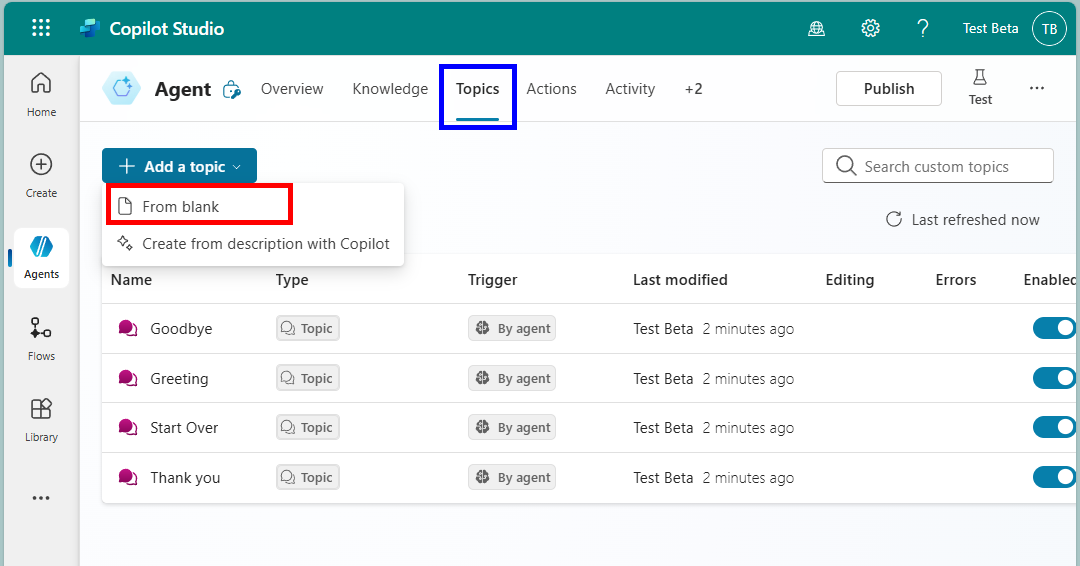Click the Thank you row By agent badge
Screen dimensions: 1080x566
click(x=512, y=477)
